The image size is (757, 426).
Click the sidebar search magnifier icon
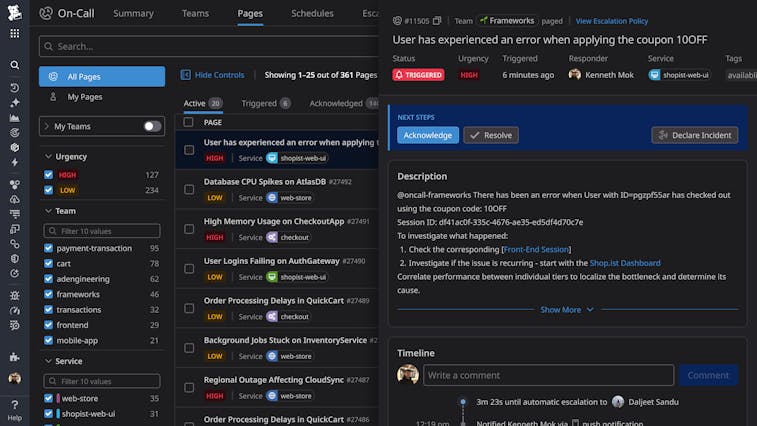point(14,65)
